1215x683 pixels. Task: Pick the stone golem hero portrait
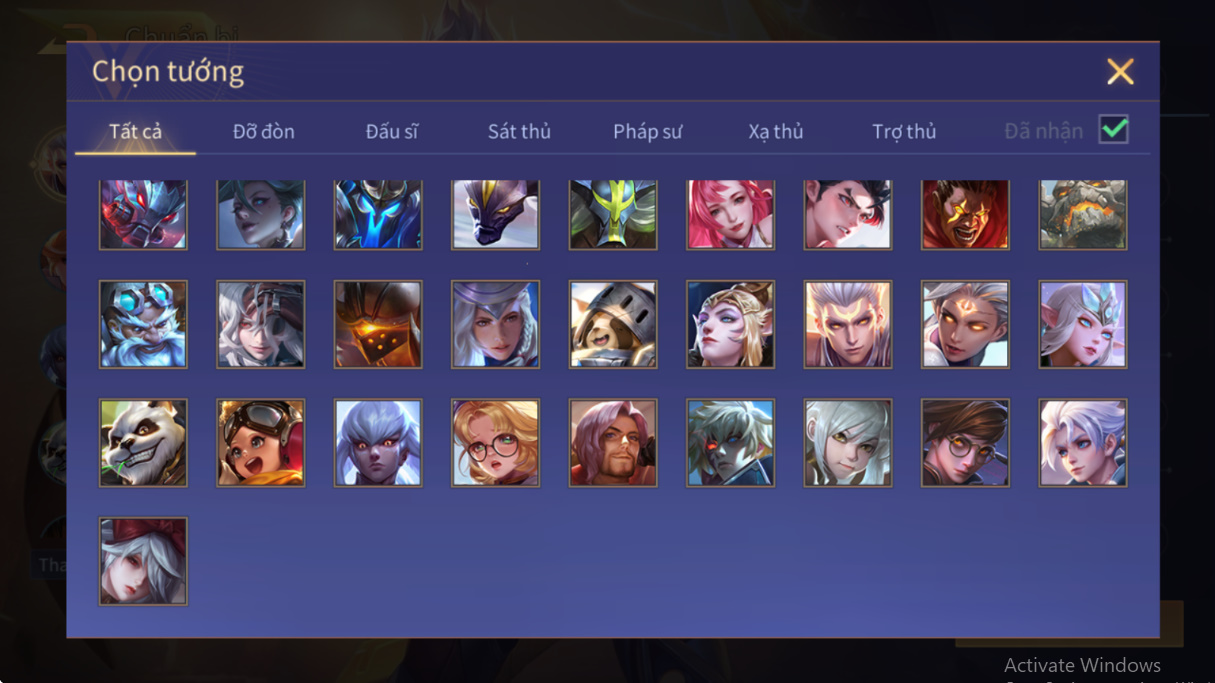point(1083,214)
